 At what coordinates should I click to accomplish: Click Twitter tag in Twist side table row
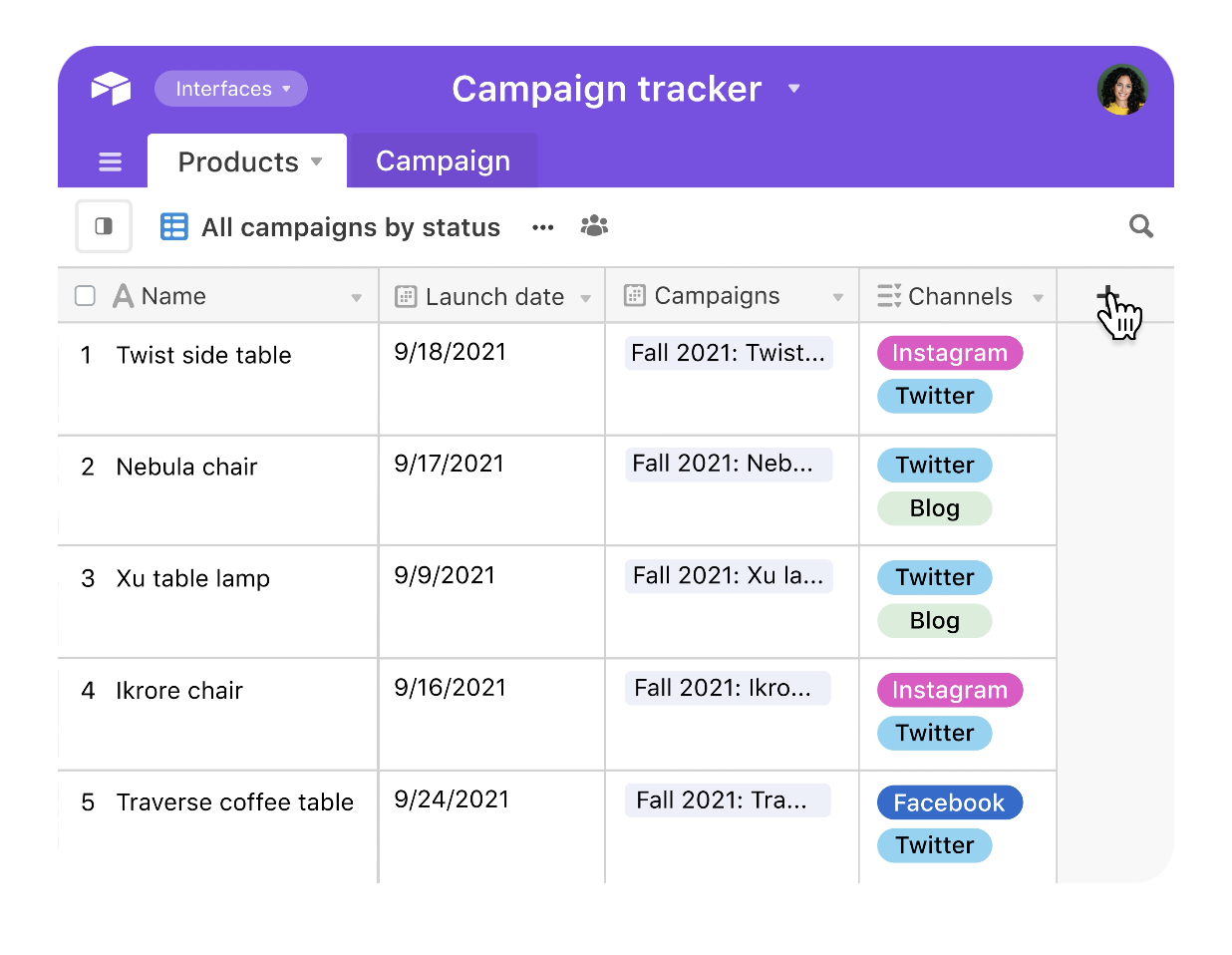935,396
